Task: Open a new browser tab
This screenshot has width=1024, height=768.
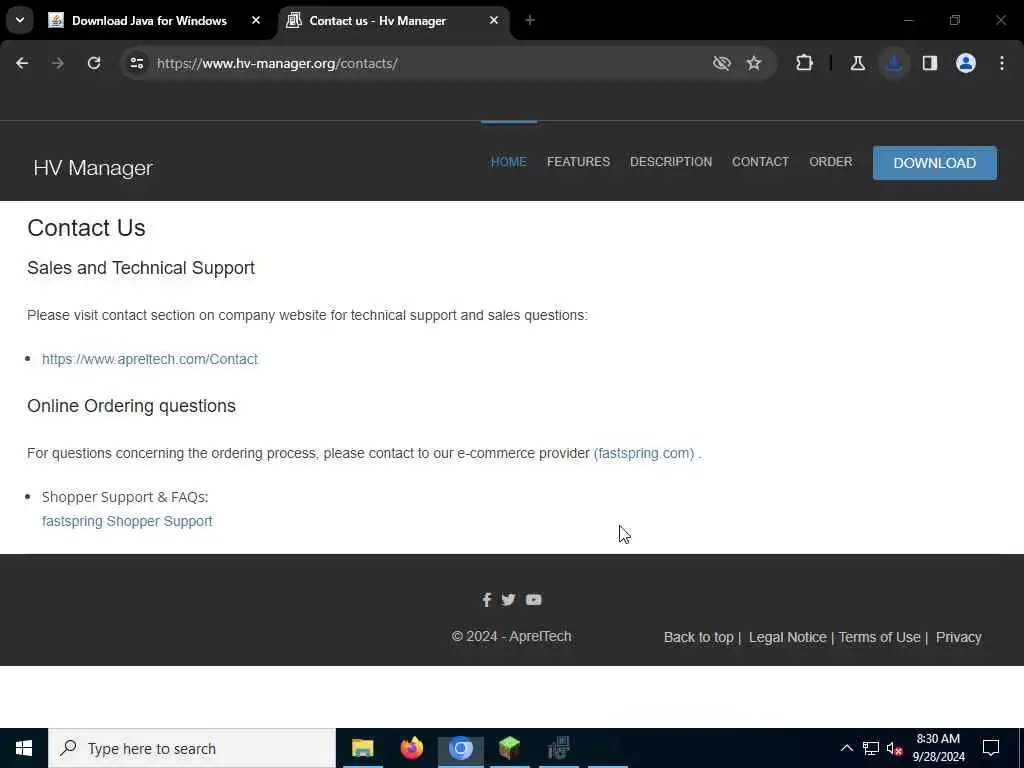Action: click(530, 21)
